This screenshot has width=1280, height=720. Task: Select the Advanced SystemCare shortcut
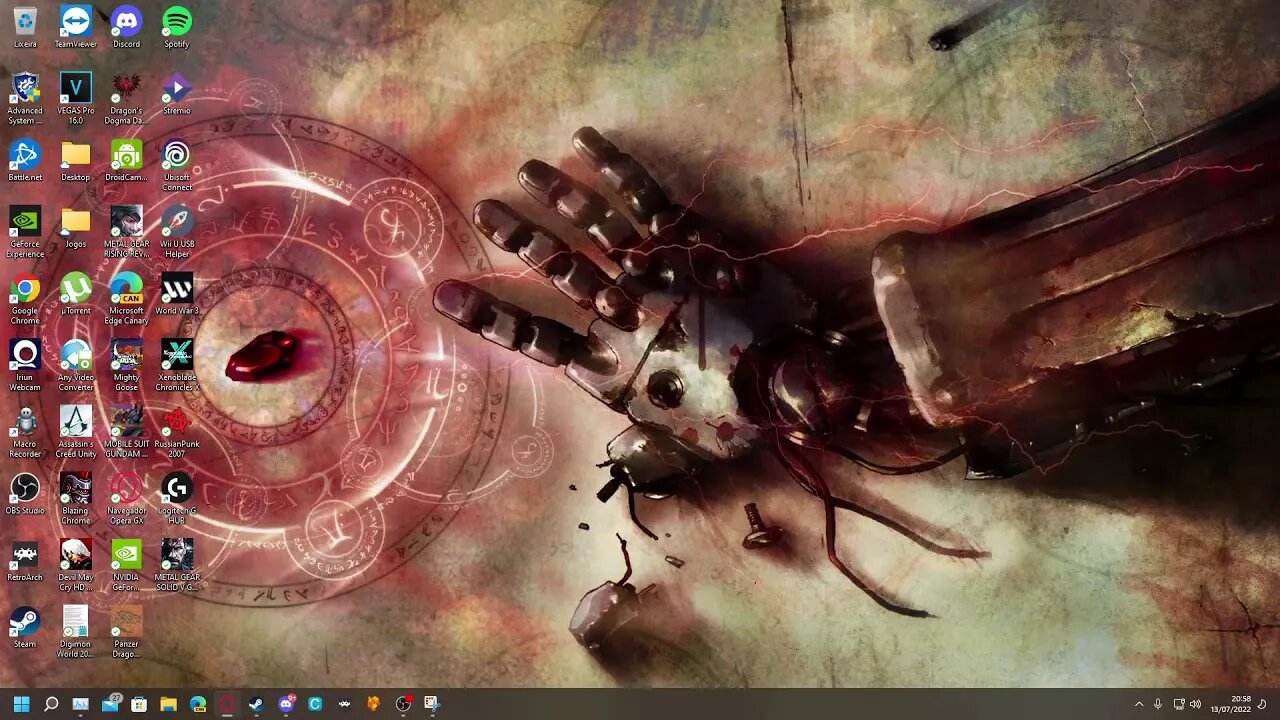[25, 99]
